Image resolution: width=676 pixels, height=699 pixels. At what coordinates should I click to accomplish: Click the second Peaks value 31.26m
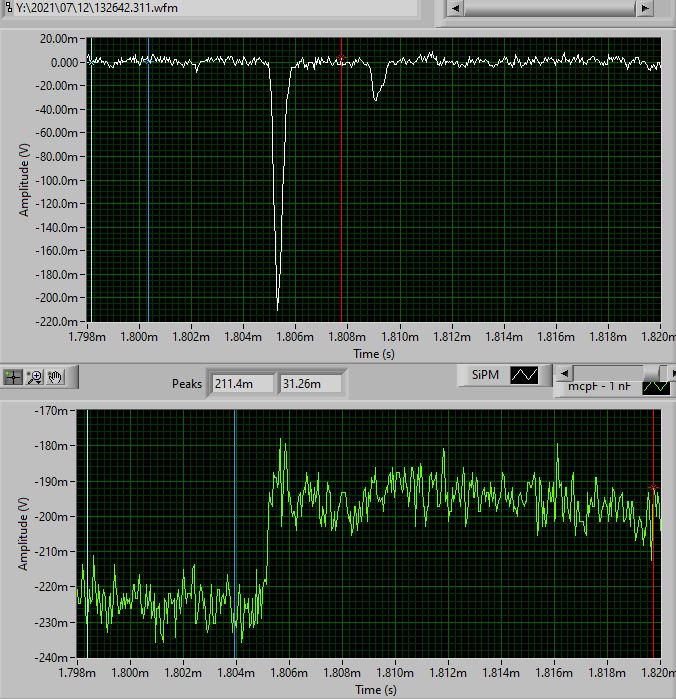(x=310, y=384)
